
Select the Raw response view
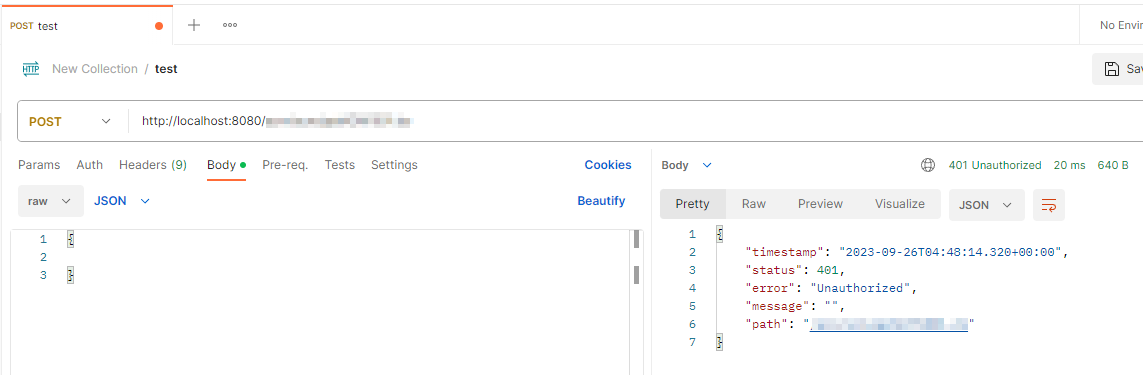[x=754, y=204]
